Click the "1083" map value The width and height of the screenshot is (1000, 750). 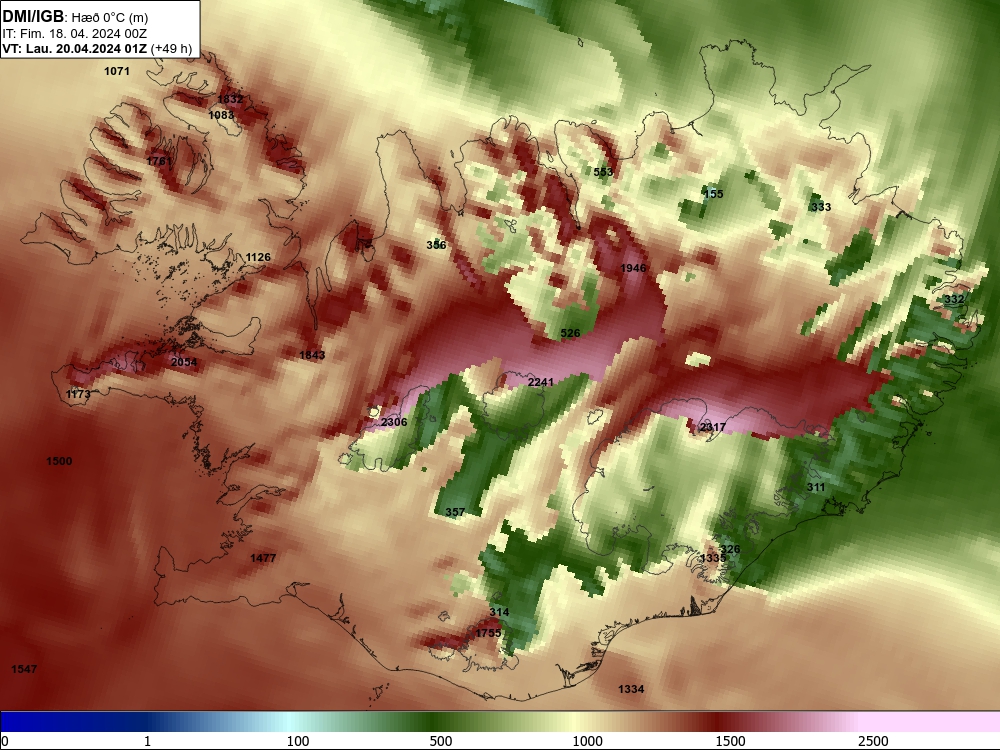tap(221, 115)
